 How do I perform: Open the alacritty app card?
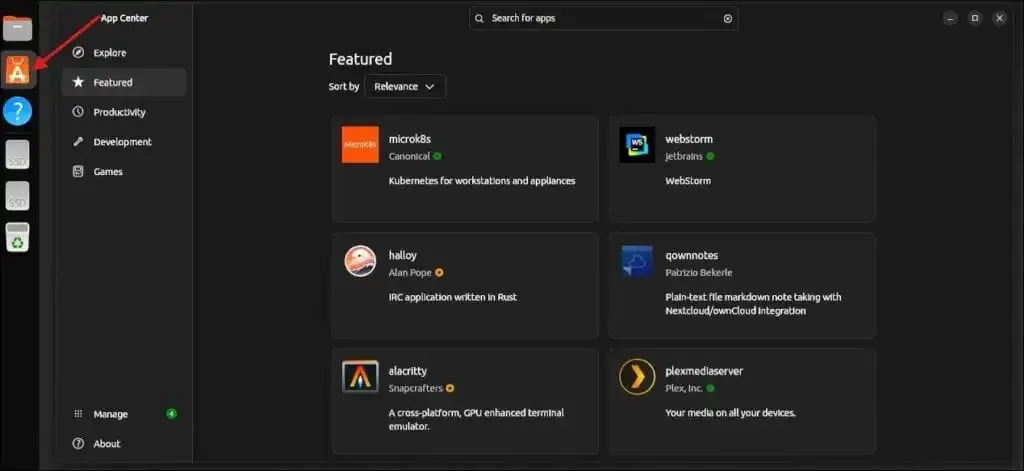[465, 401]
